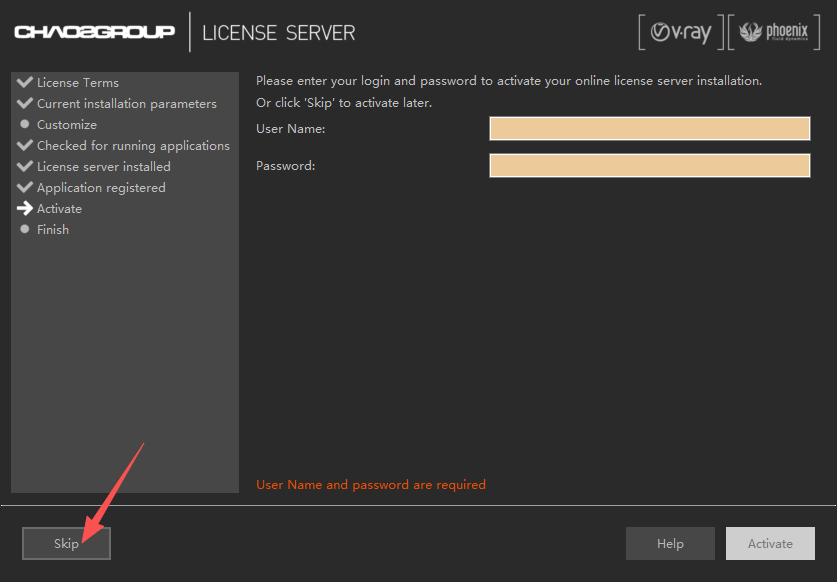837x582 pixels.
Task: Click the Phoenix logo icon
Action: click(774, 32)
